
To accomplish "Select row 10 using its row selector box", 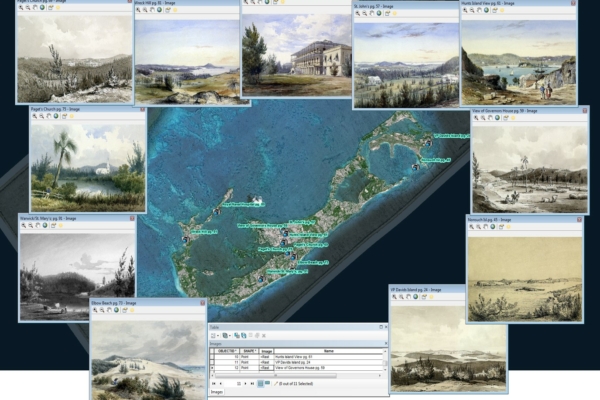I will pos(212,355).
